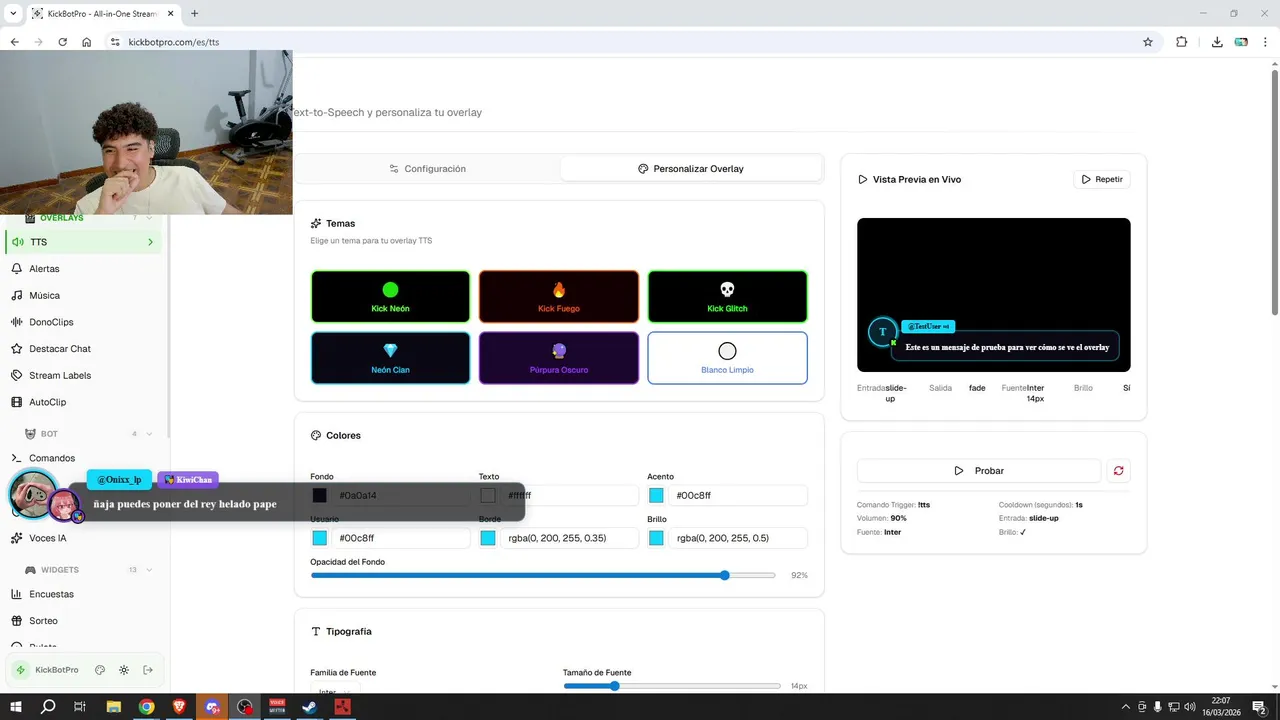Screen dimensions: 1280x720
Task: Click the AutoClip icon in the sidebar
Action: [x=17, y=402]
